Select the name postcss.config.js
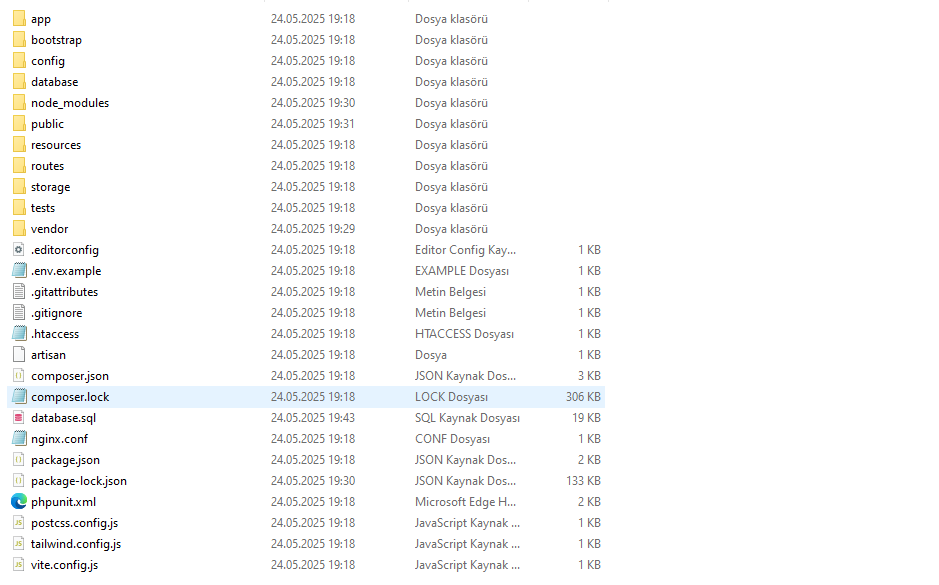Viewport: 939px width, 585px height. coord(75,523)
